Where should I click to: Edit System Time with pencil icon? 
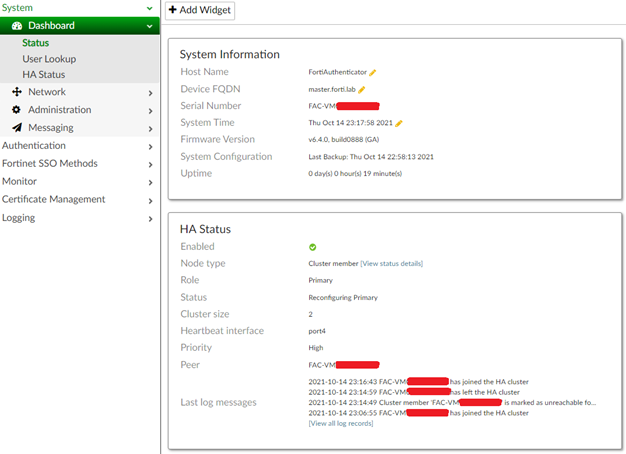coord(398,123)
